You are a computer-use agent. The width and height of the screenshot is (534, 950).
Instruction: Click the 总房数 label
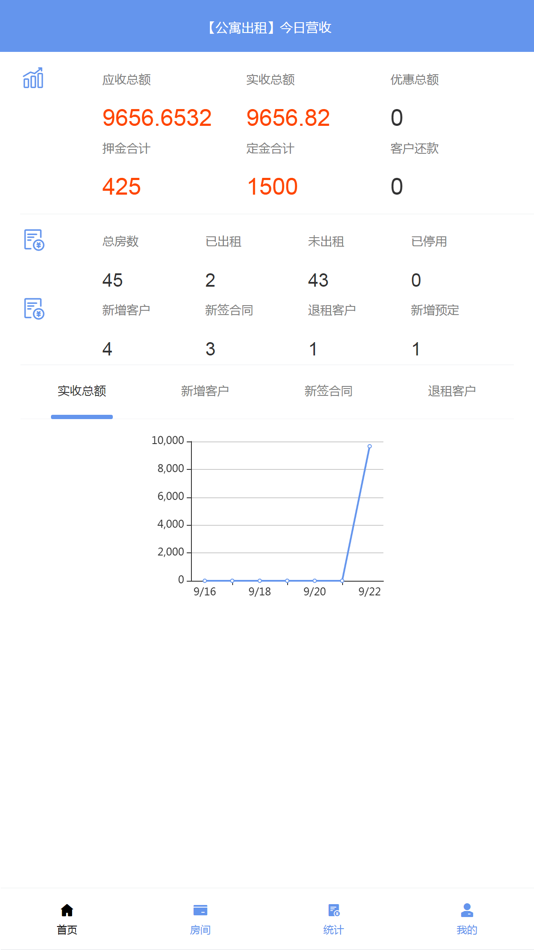120,242
